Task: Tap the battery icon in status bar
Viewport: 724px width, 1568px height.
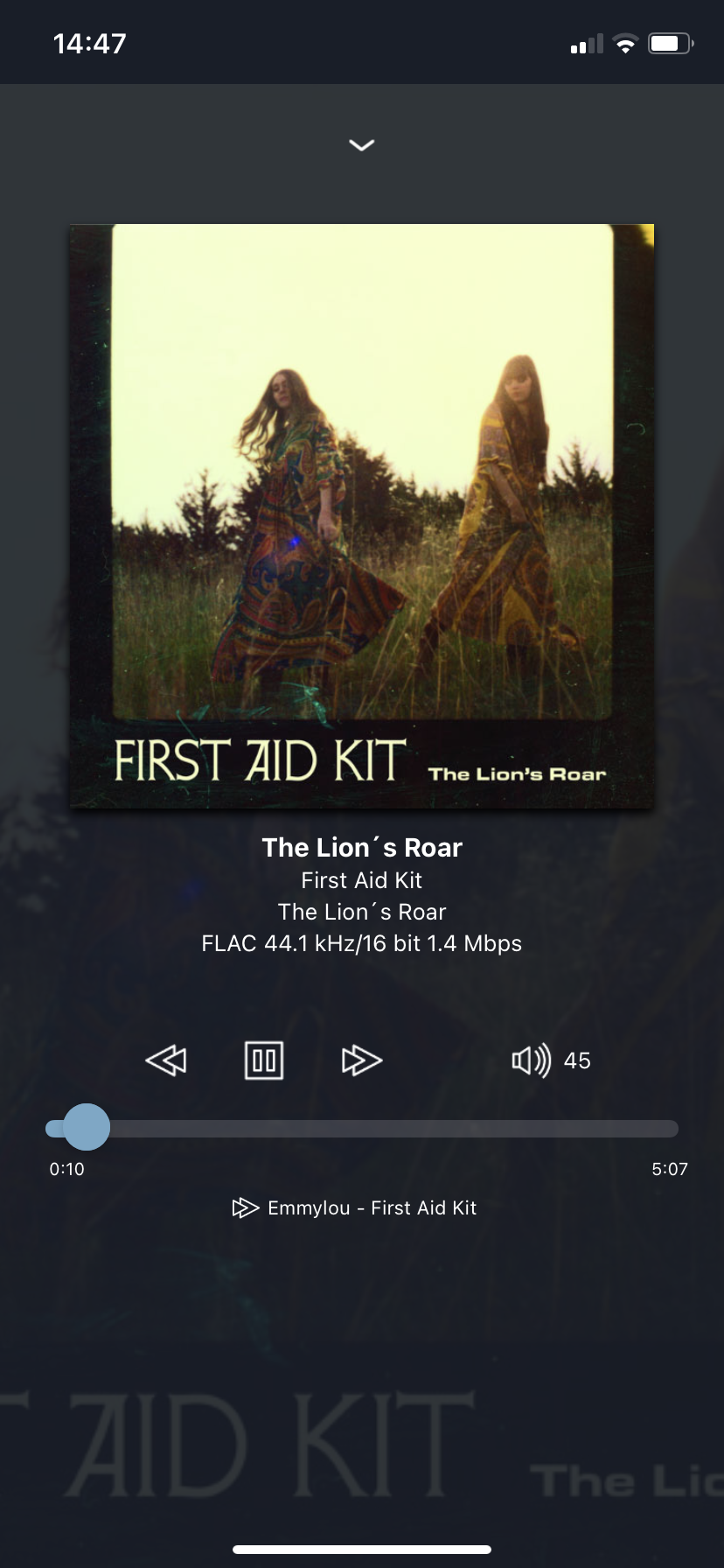Action: click(x=671, y=44)
